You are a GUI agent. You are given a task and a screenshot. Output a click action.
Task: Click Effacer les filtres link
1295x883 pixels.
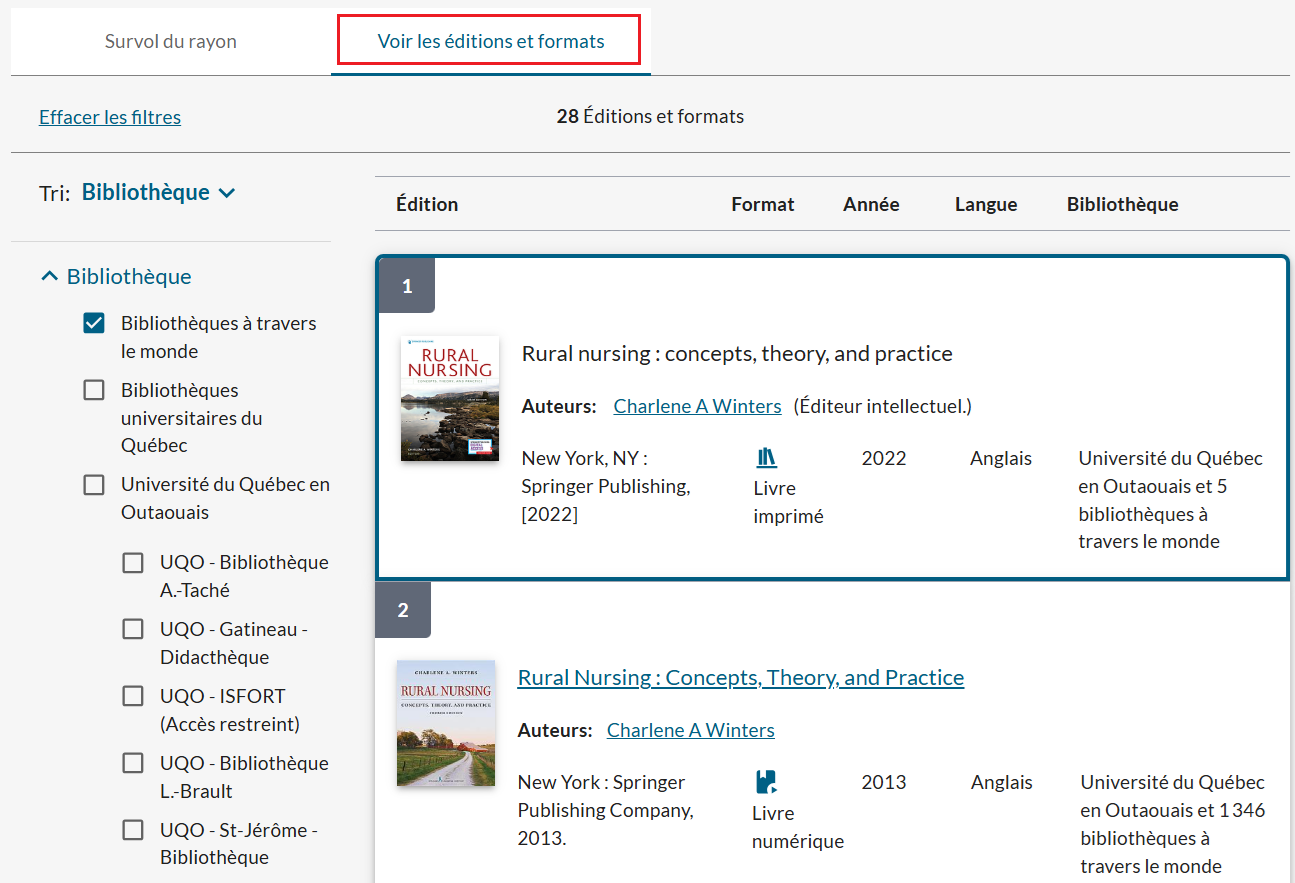[x=110, y=117]
